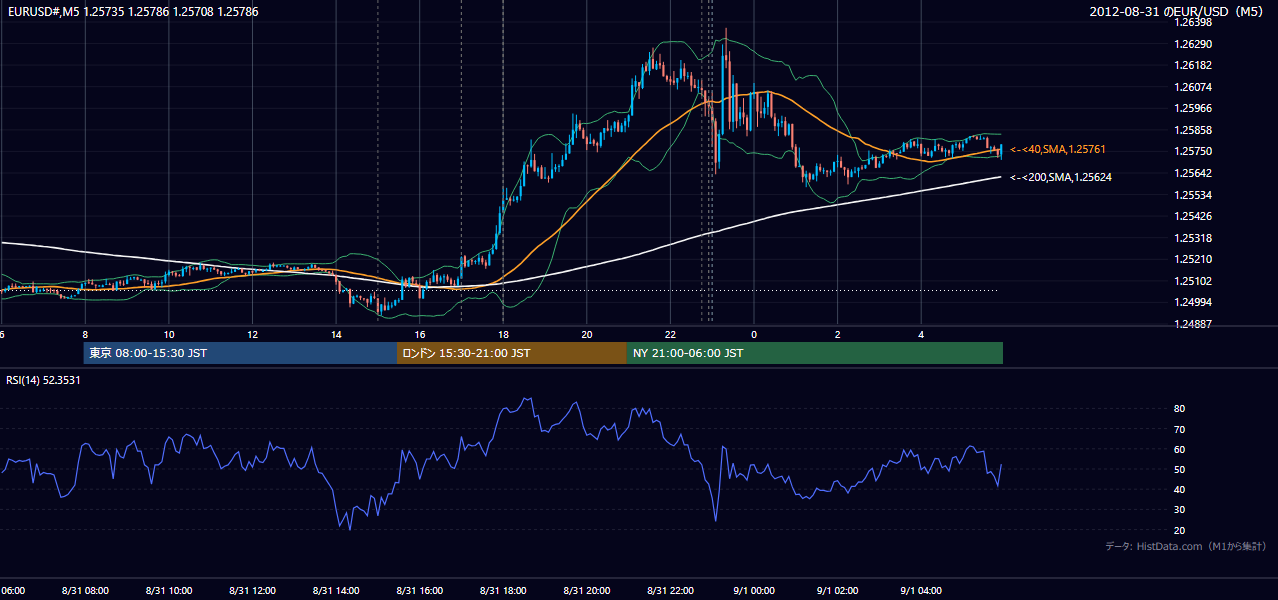
Task: Click hour label 14 under price chart
Action: tap(336, 335)
